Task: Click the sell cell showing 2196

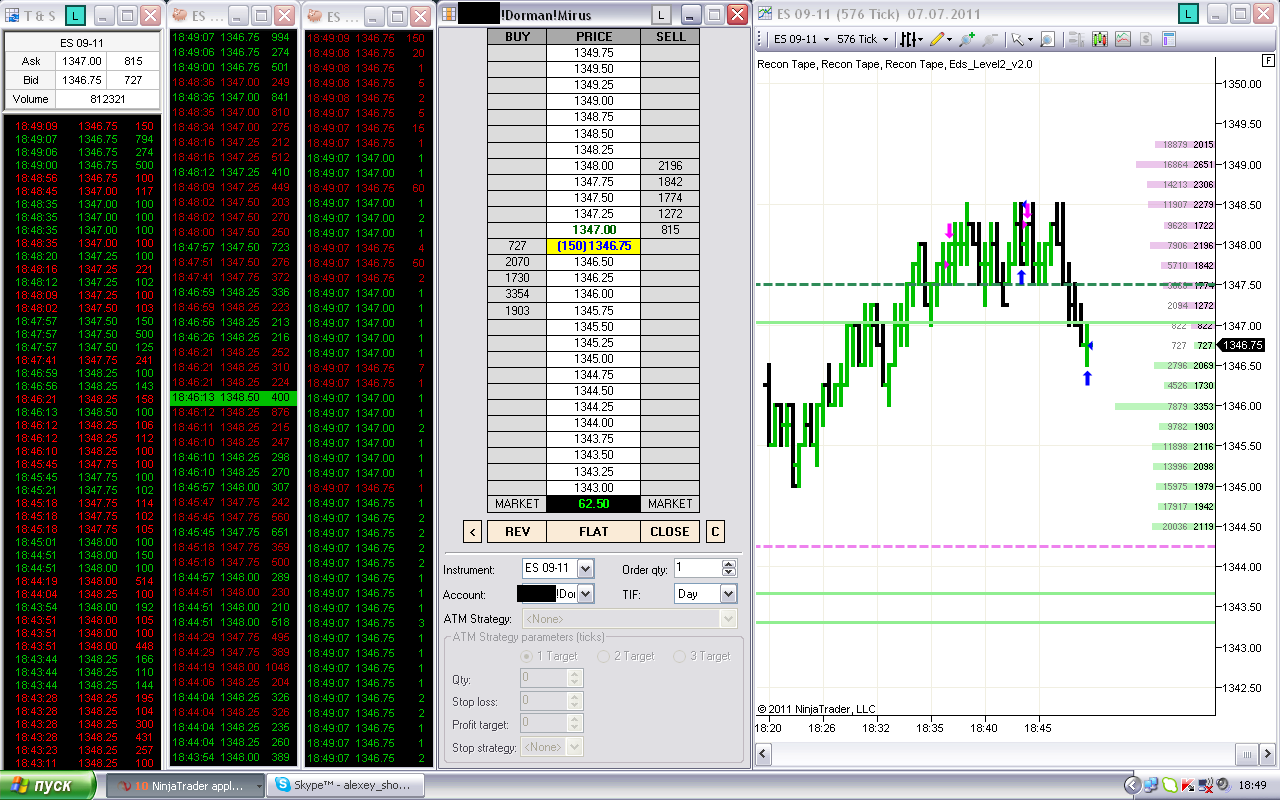Action: tap(670, 165)
